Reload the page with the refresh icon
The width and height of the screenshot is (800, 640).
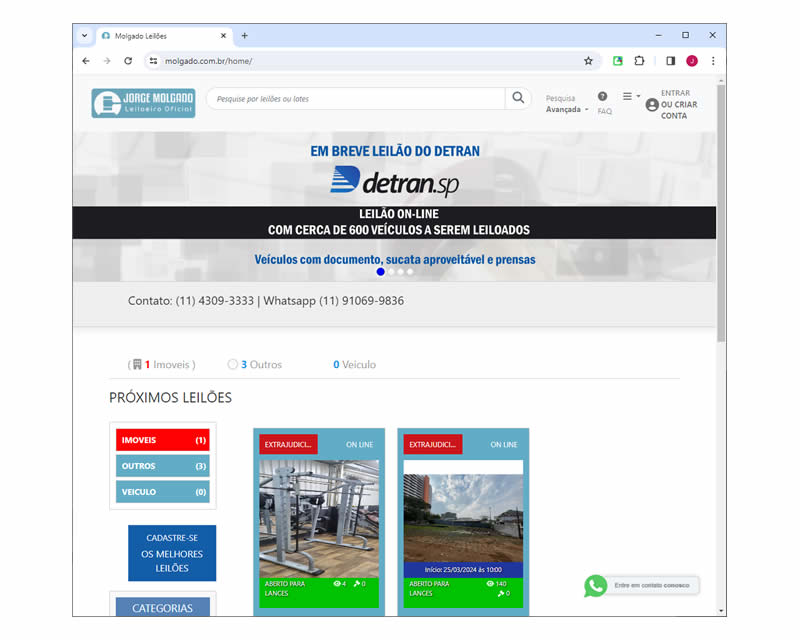coord(128,61)
